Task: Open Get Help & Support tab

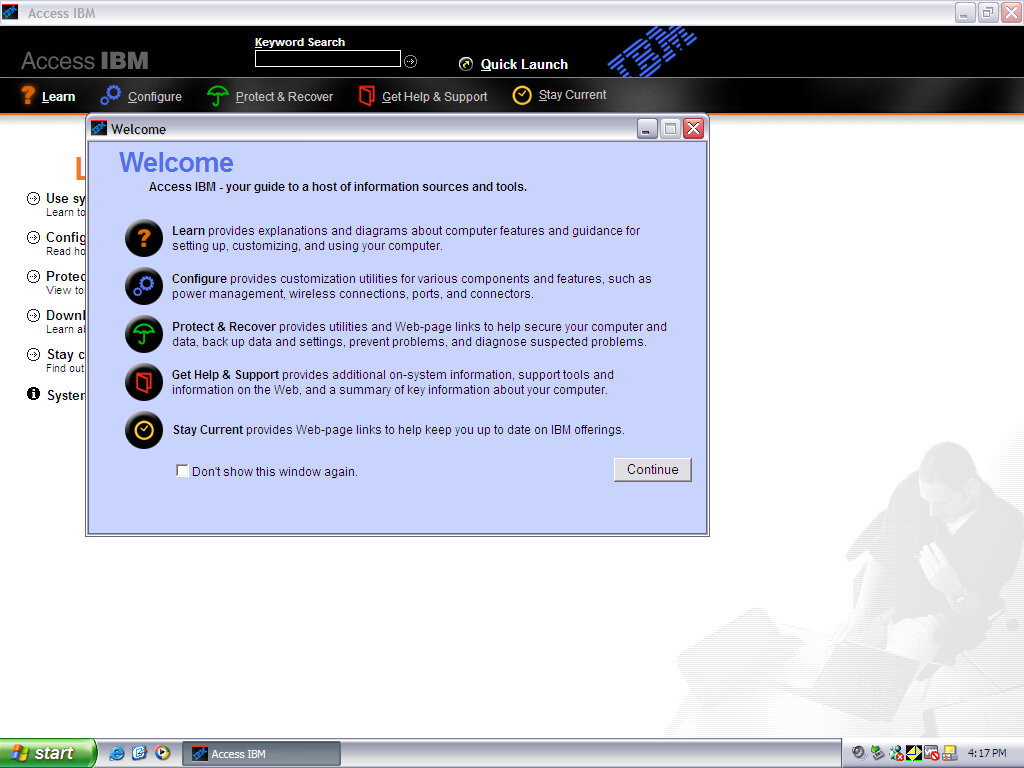Action: click(x=423, y=96)
